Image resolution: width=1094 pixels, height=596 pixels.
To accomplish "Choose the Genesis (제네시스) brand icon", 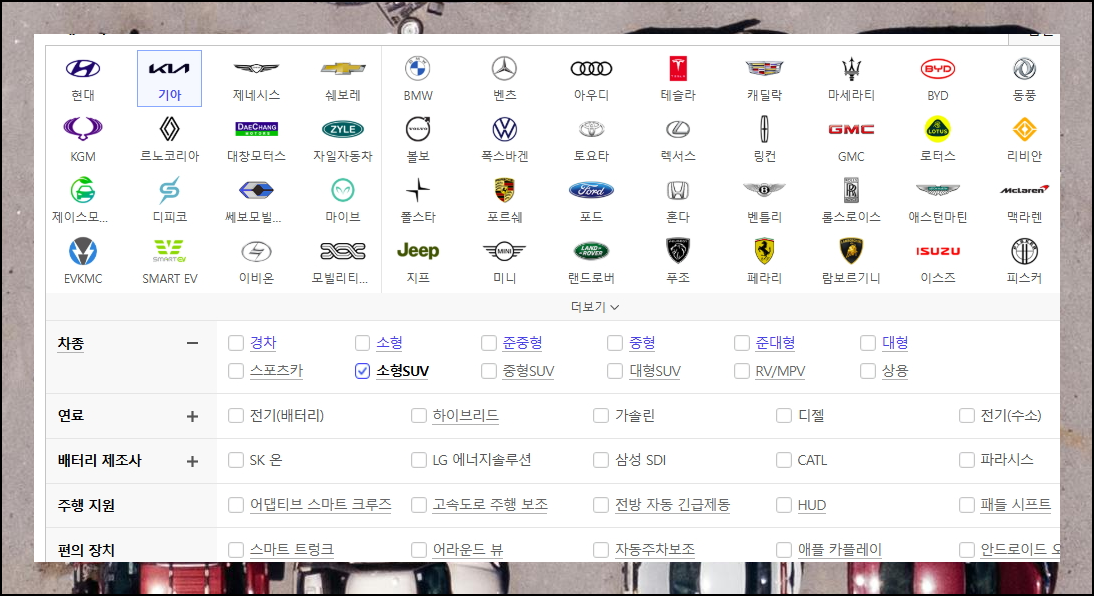I will click(256, 68).
